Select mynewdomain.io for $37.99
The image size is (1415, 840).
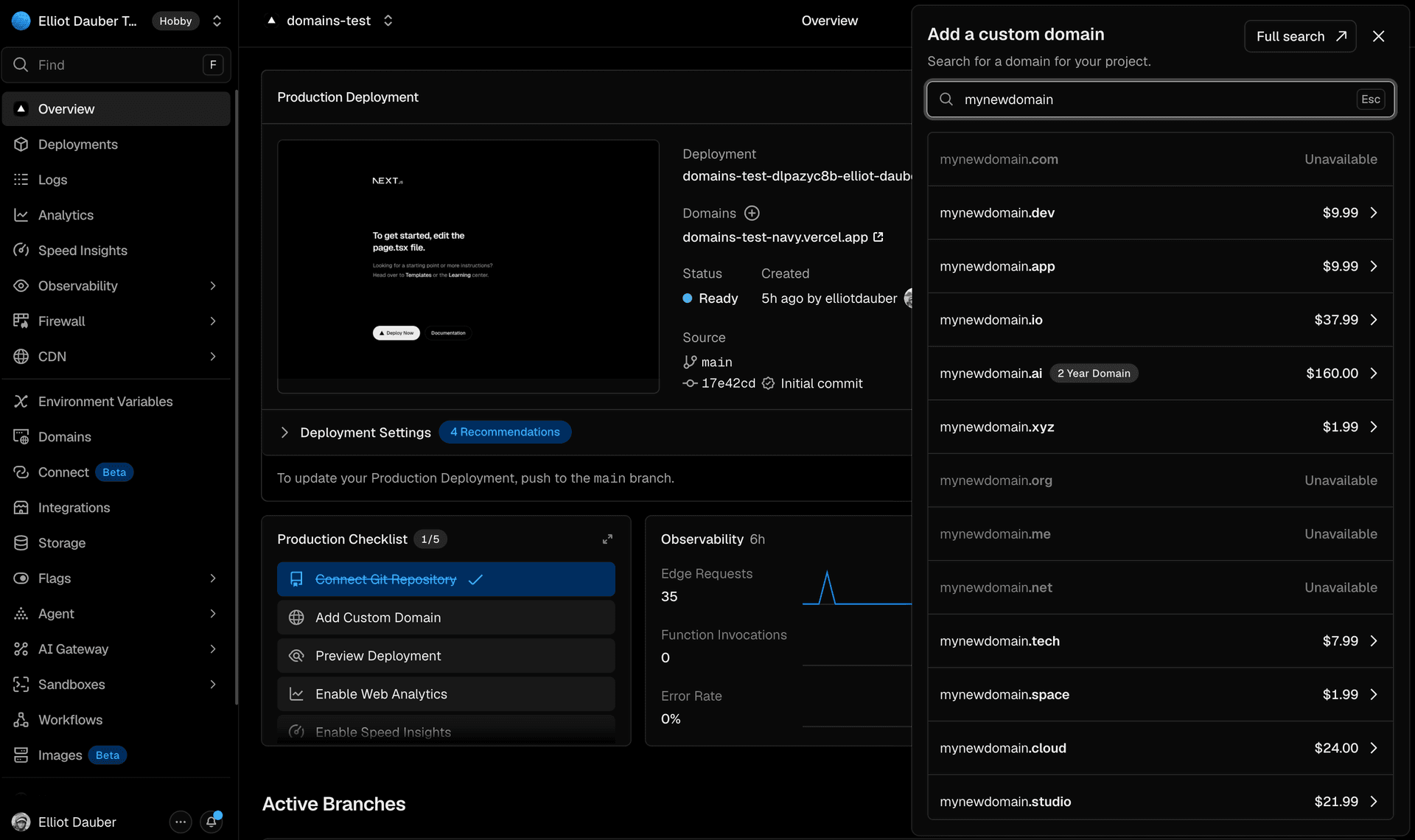pos(1160,320)
